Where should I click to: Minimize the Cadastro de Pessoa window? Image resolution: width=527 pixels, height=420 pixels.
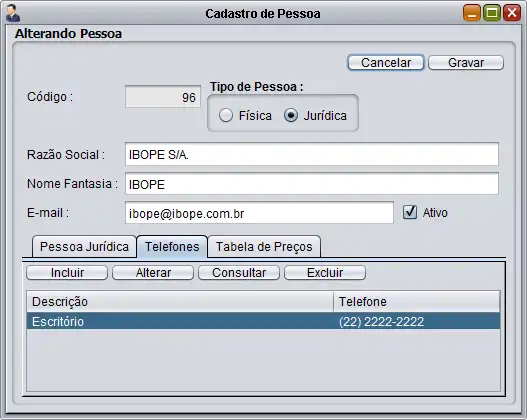tap(472, 13)
